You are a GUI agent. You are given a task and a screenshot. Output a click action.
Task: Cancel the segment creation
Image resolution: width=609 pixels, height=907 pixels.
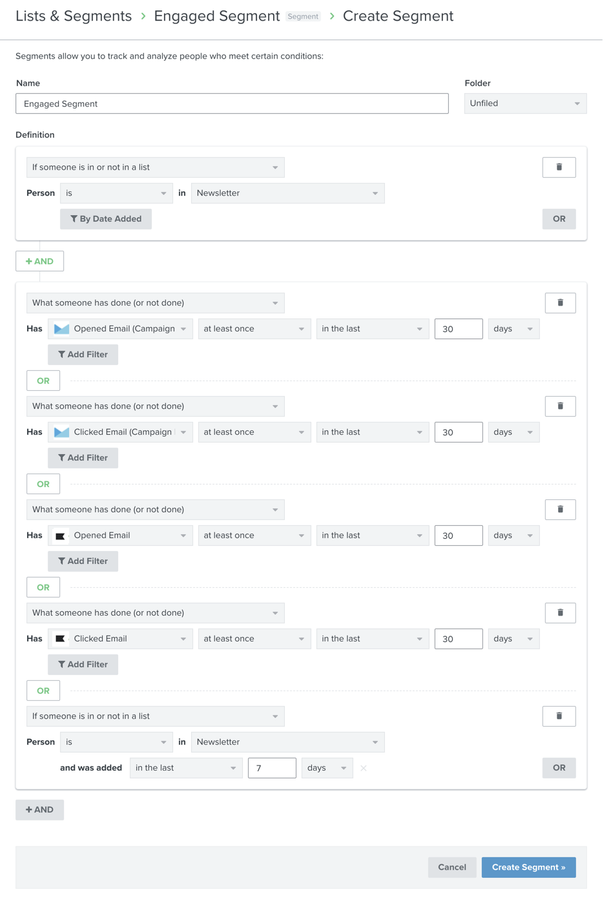(x=452, y=867)
